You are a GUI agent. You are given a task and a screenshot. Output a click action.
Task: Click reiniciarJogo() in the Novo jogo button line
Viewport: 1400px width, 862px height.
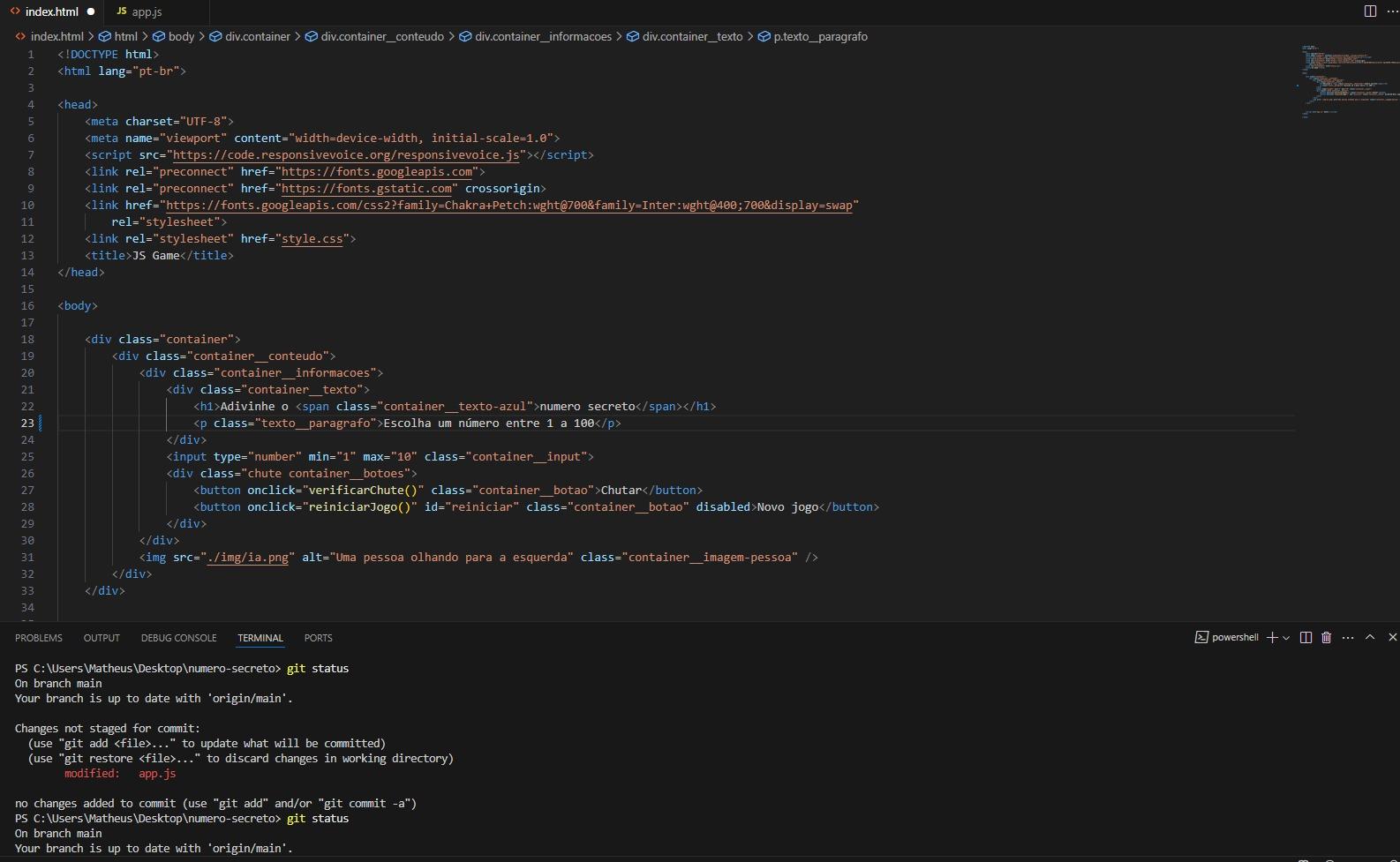(x=359, y=506)
